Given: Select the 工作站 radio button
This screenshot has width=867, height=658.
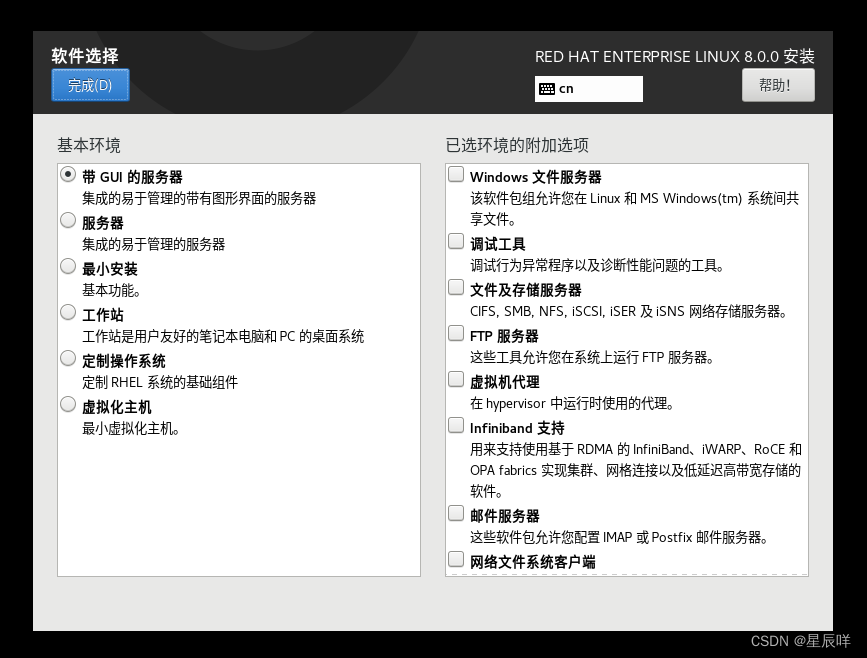Looking at the screenshot, I should (x=68, y=312).
